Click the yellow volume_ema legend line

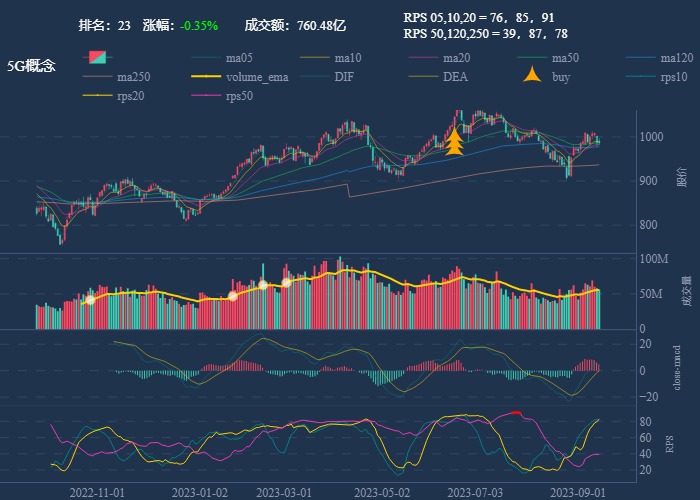[x=205, y=77]
